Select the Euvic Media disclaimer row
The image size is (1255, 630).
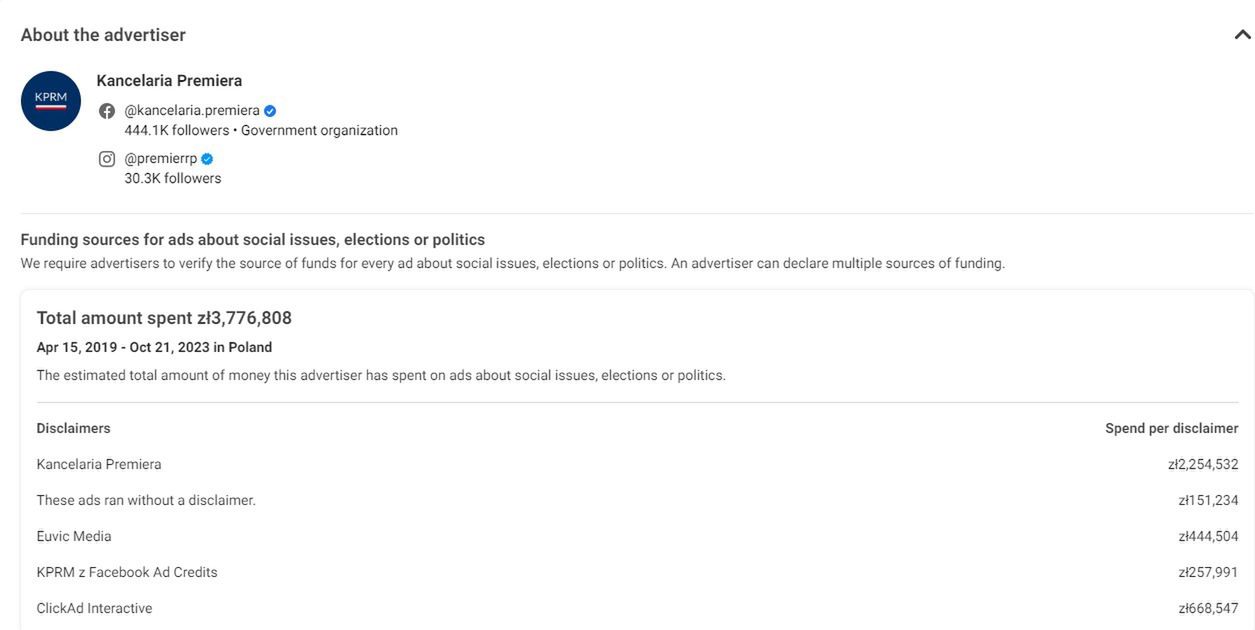(637, 536)
